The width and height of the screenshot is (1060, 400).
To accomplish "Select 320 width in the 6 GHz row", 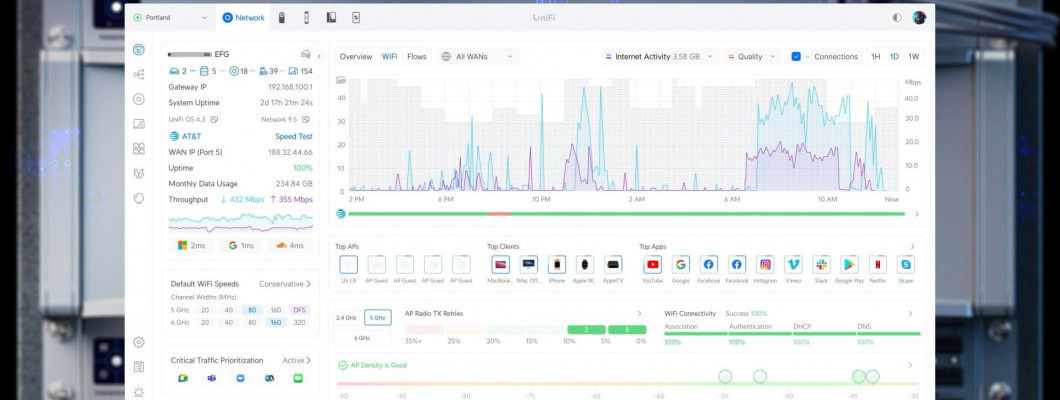I will coord(299,322).
